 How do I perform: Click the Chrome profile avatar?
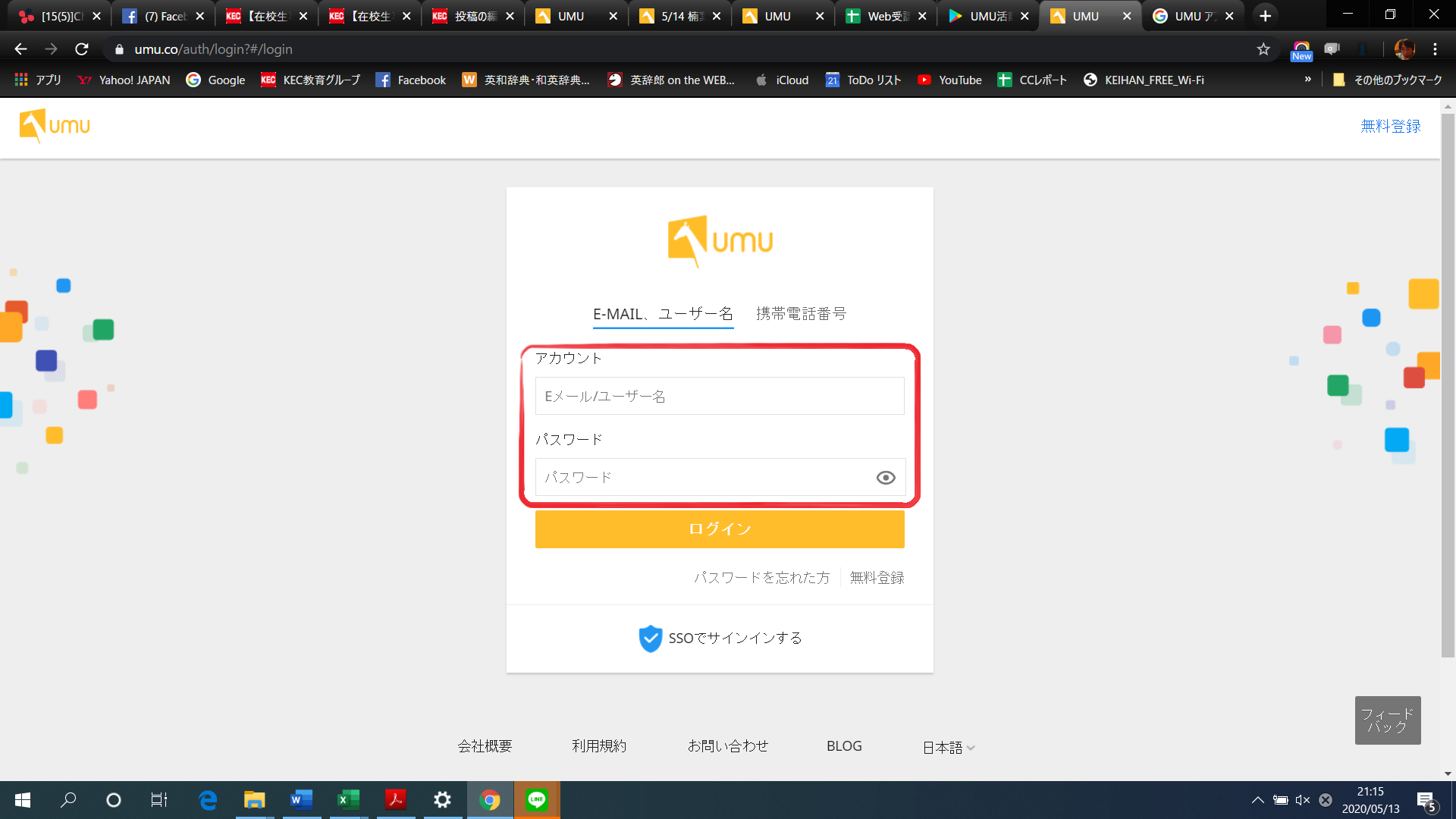(1404, 49)
